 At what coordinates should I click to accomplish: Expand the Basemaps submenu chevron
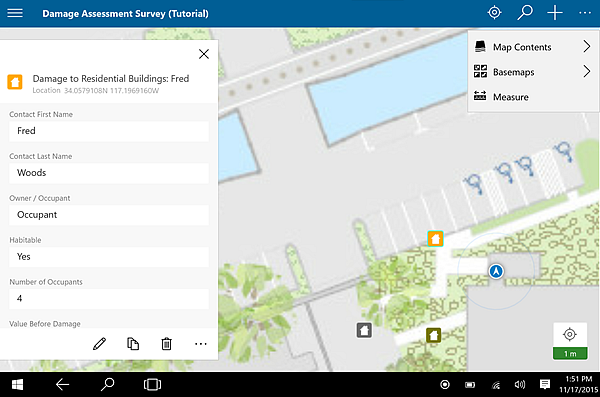pyautogui.click(x=587, y=71)
